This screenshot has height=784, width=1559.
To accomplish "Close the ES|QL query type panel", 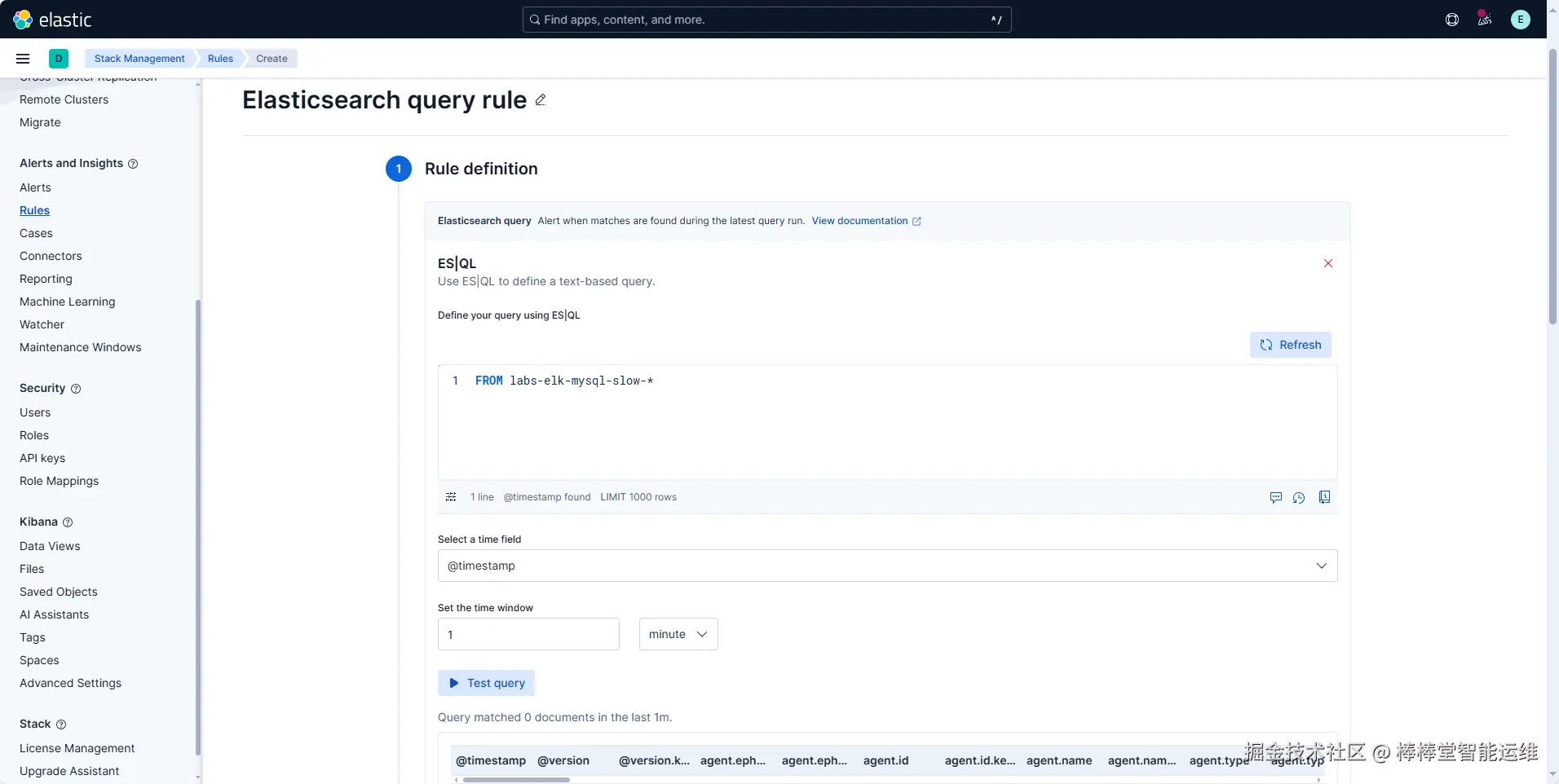I will 1328,263.
